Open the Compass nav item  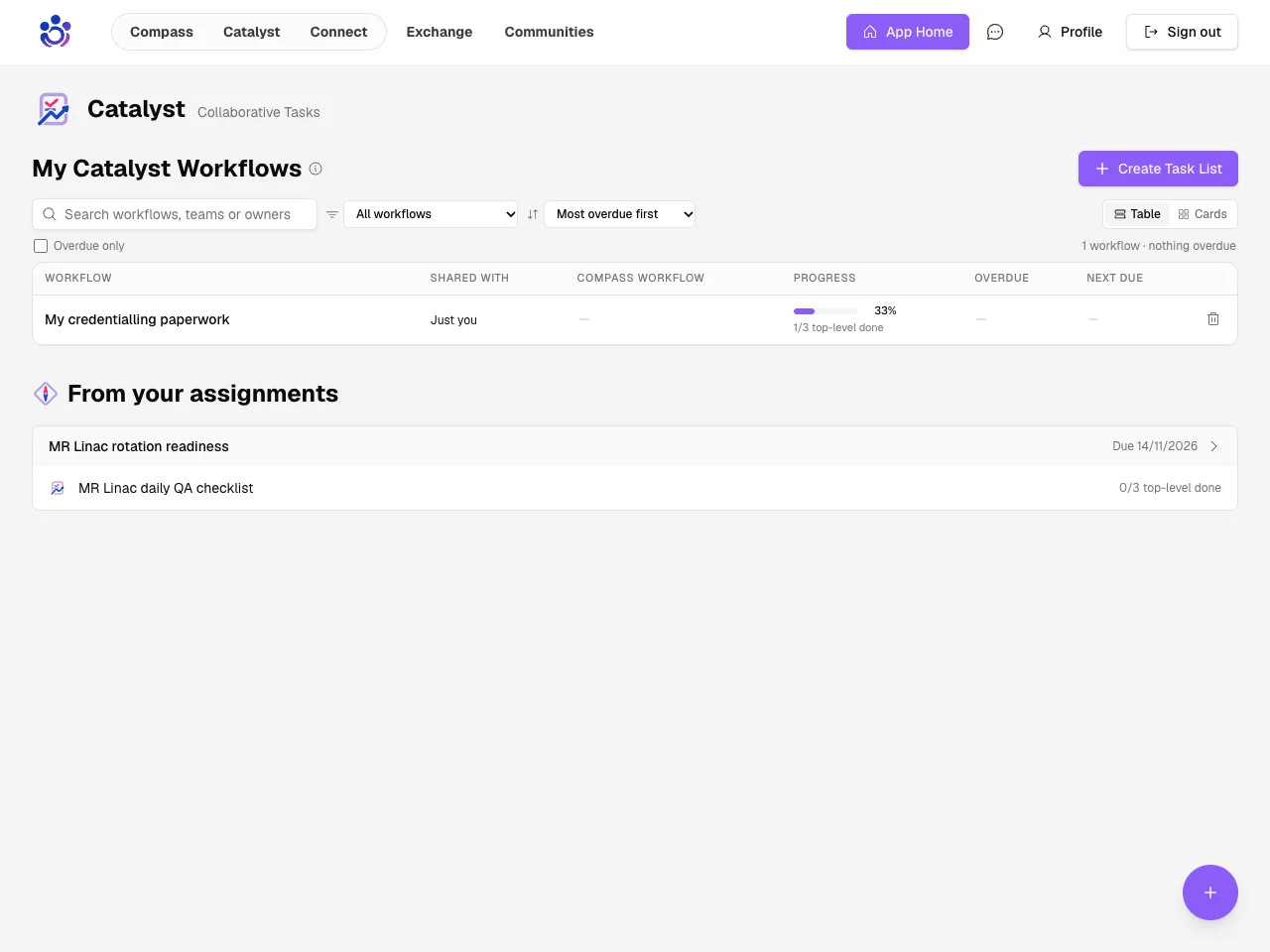coord(162,32)
